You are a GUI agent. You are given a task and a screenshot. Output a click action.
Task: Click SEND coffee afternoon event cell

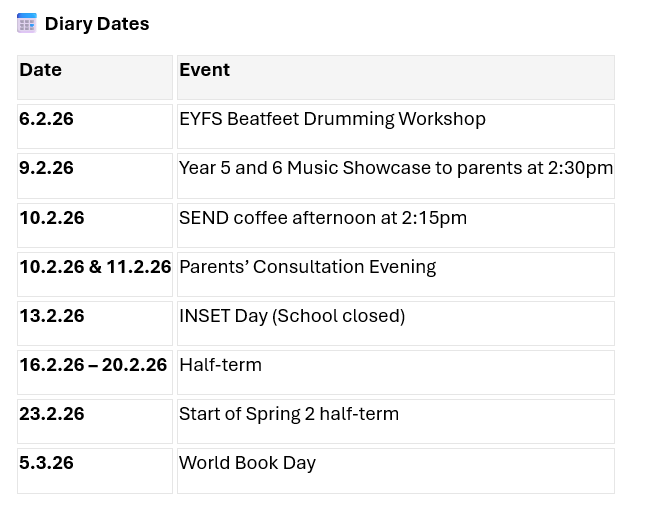point(322,217)
